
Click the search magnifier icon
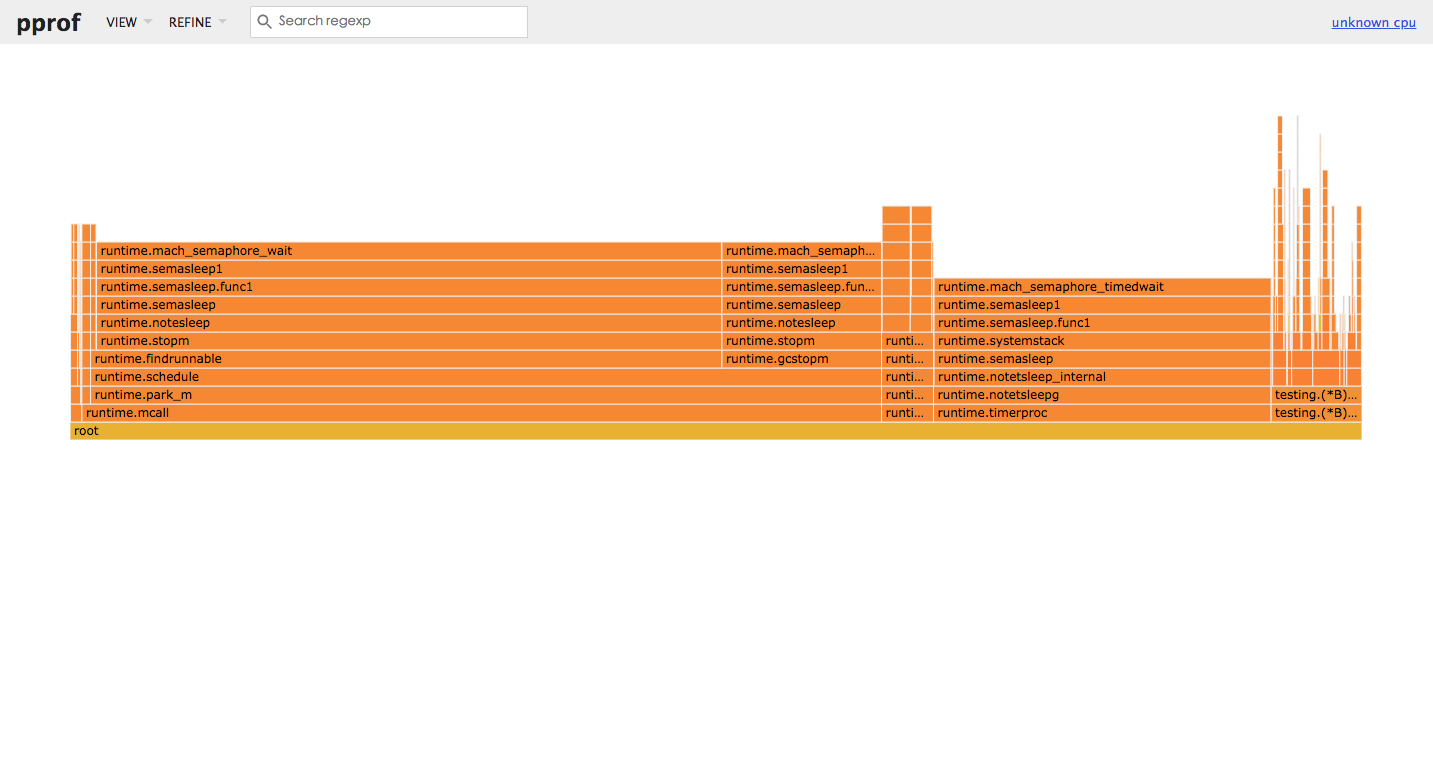coord(265,21)
